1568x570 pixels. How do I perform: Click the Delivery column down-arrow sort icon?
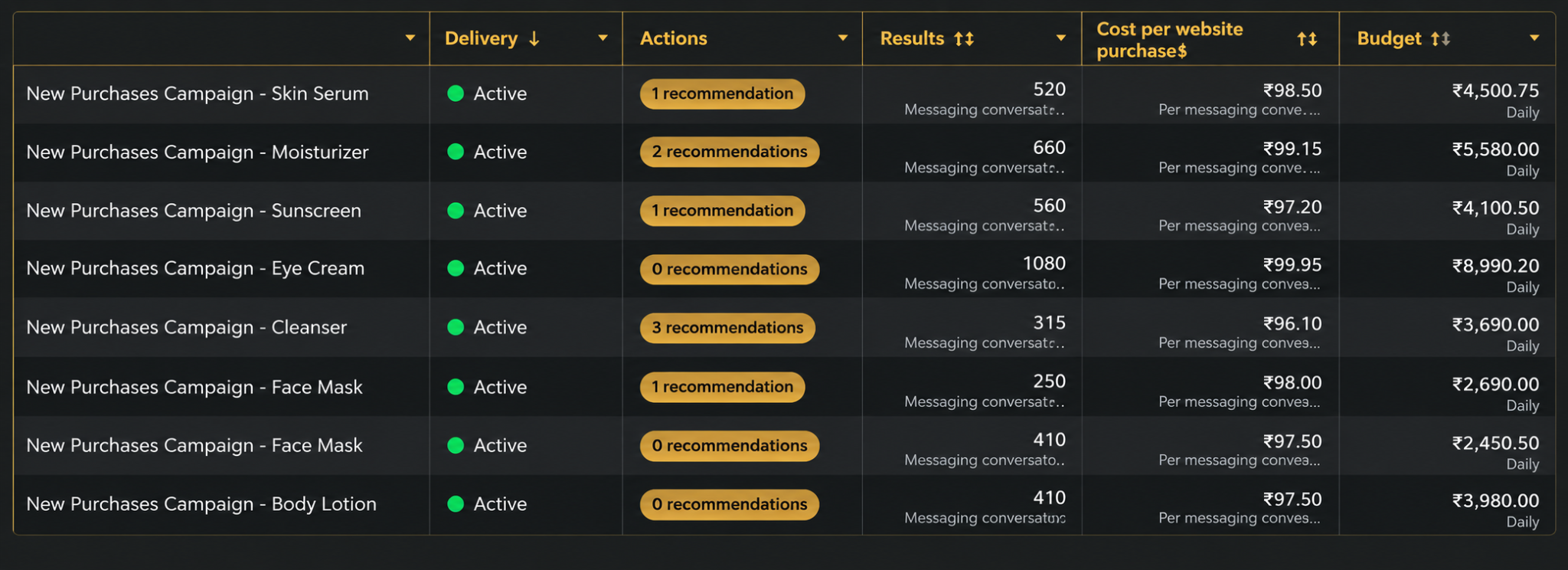coord(534,38)
